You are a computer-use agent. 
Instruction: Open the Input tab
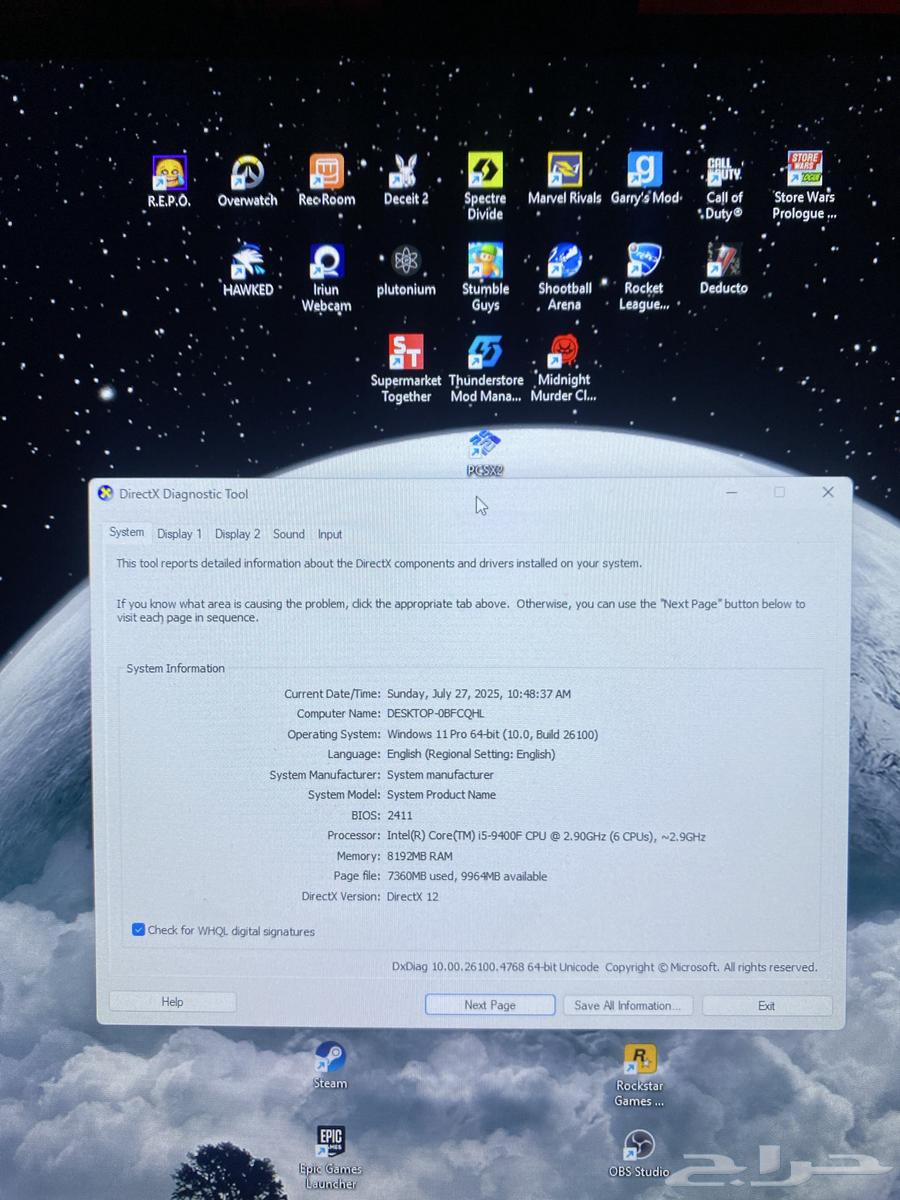330,534
